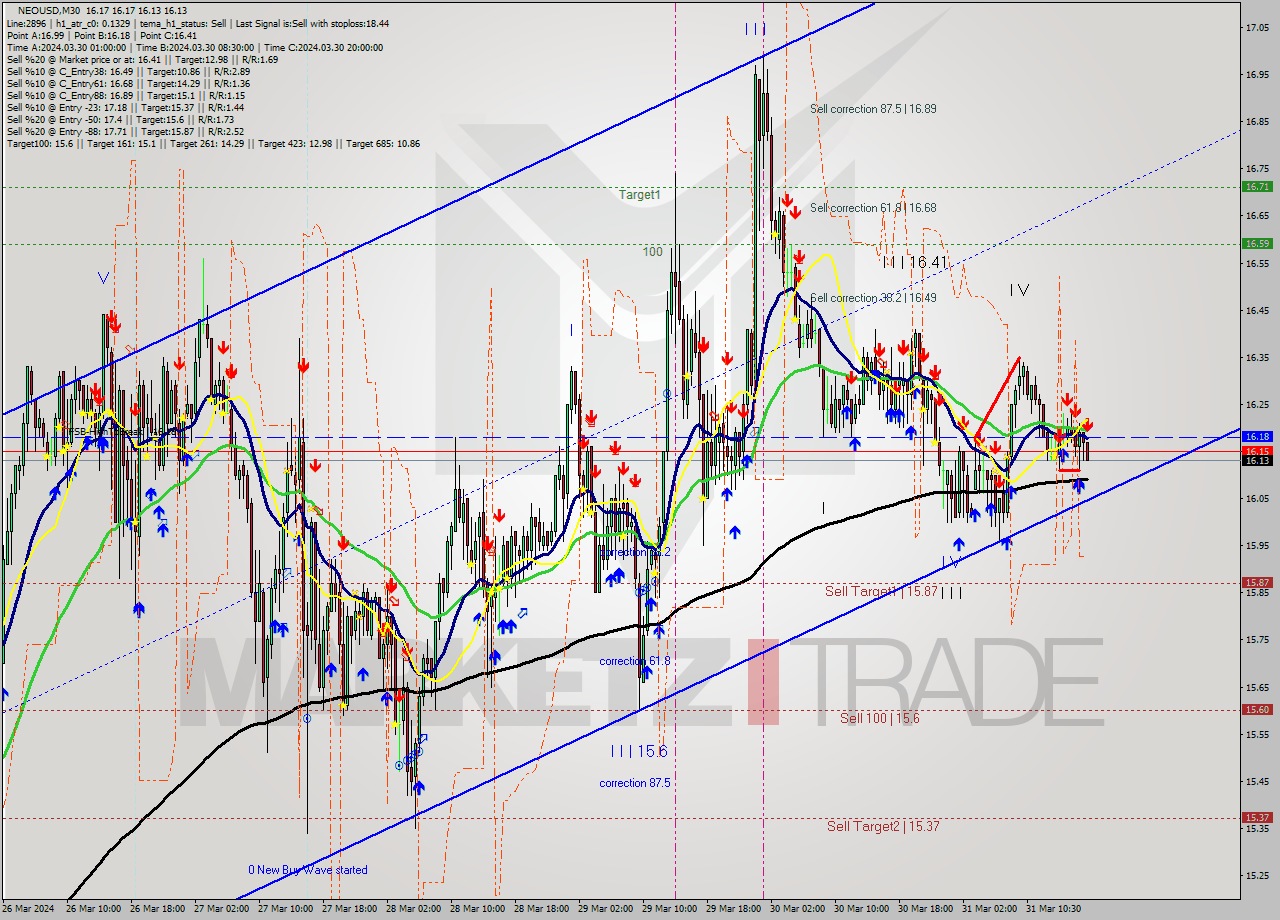Click the '100' level label
1280x920 pixels.
pos(653,252)
